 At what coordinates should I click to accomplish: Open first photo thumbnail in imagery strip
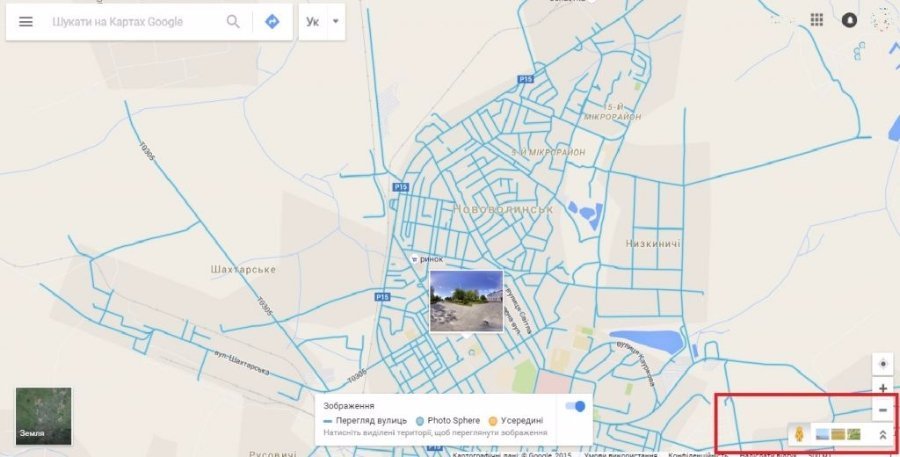pyautogui.click(x=823, y=434)
